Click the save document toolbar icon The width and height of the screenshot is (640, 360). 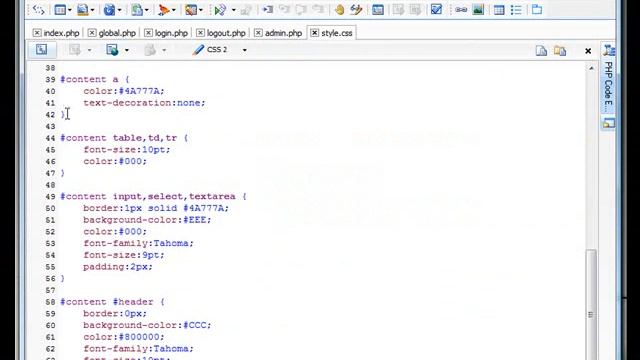[83, 9]
